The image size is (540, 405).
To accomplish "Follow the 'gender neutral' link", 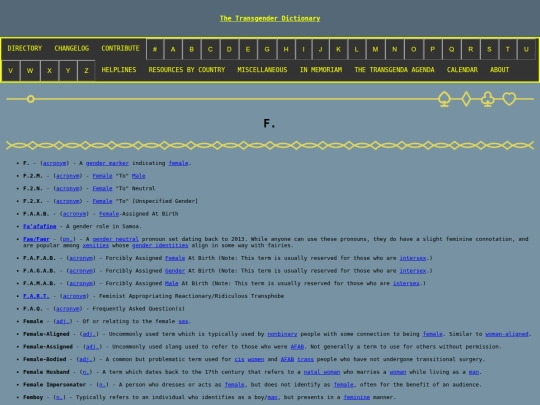I will click(115, 239).
